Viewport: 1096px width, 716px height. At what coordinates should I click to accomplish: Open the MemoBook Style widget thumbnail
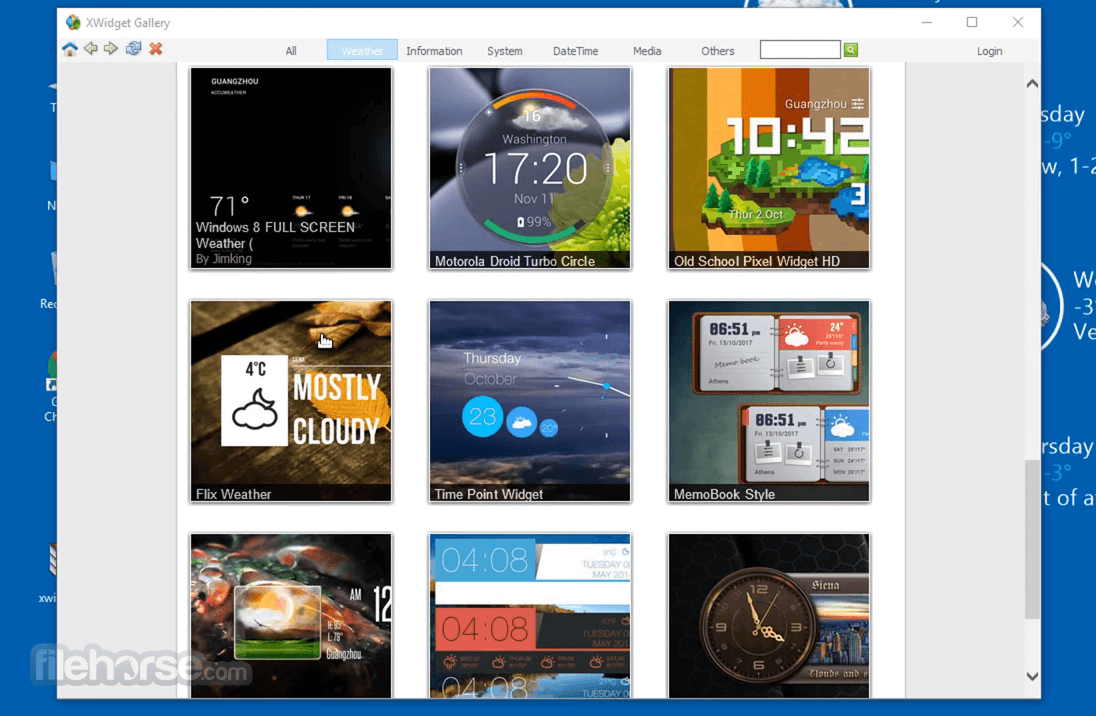tap(769, 401)
